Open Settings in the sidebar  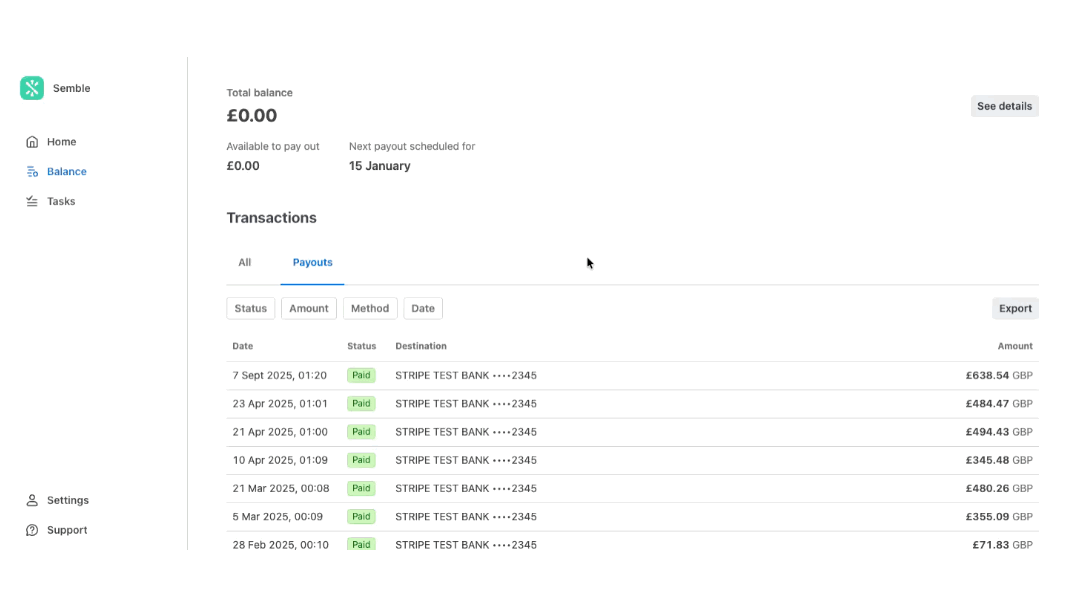[x=68, y=501]
